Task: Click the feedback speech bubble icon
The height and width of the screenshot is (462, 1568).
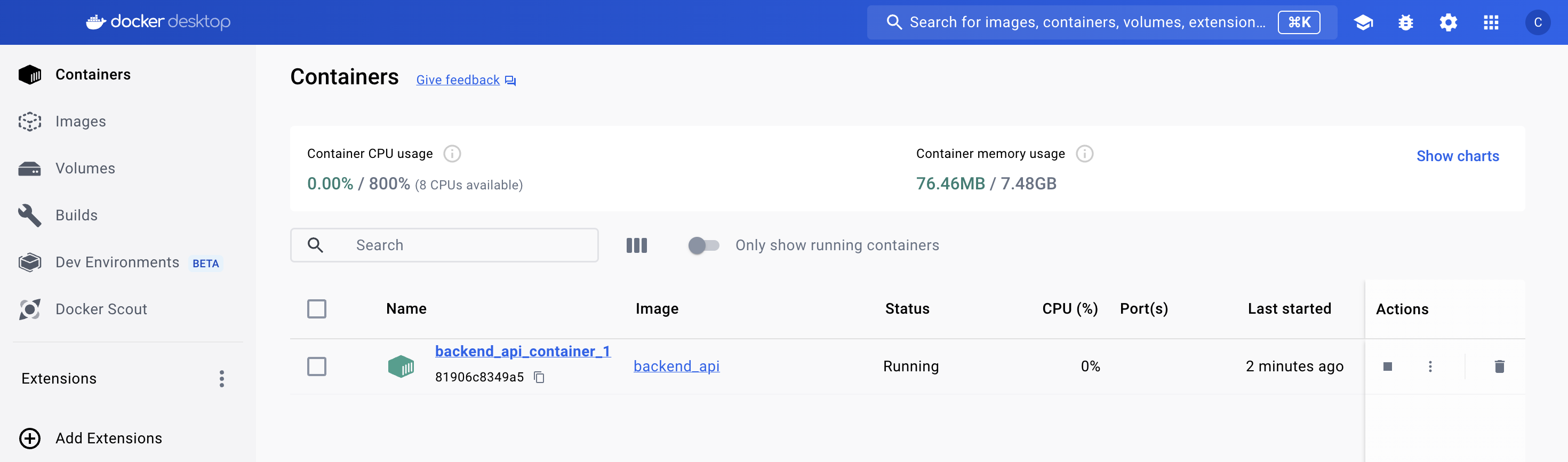Action: (x=510, y=81)
